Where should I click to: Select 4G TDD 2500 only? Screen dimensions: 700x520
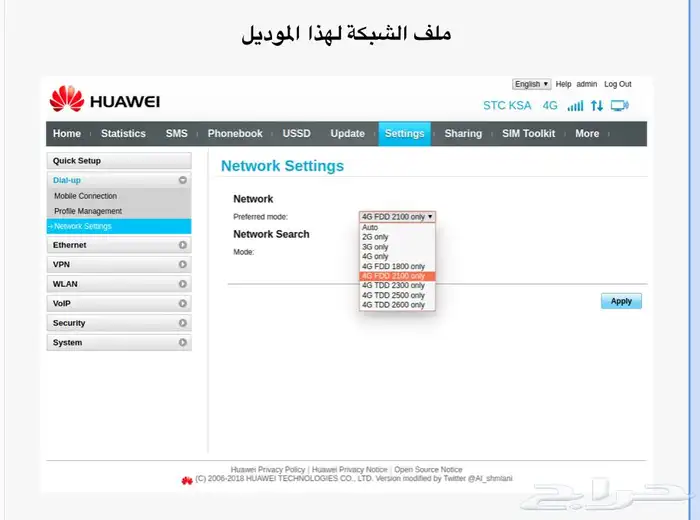[x=397, y=295]
